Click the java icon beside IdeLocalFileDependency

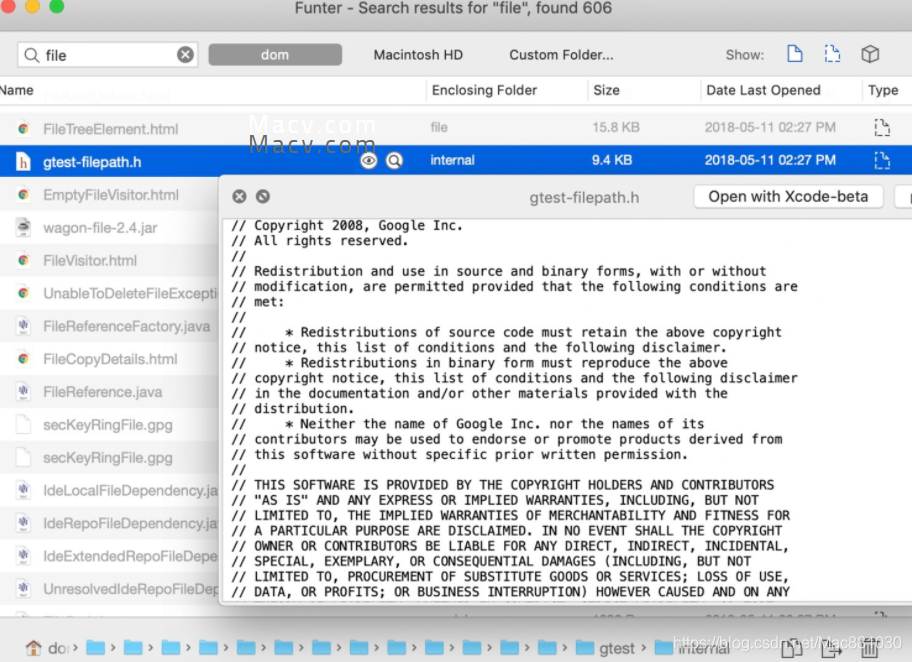tap(23, 490)
